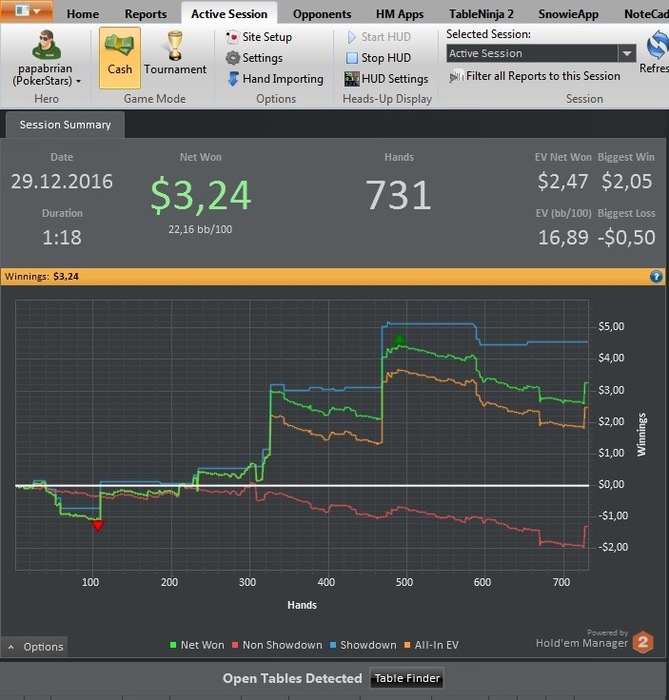Open Hand Importing option
Viewport: 669px width, 700px height.
tap(275, 79)
